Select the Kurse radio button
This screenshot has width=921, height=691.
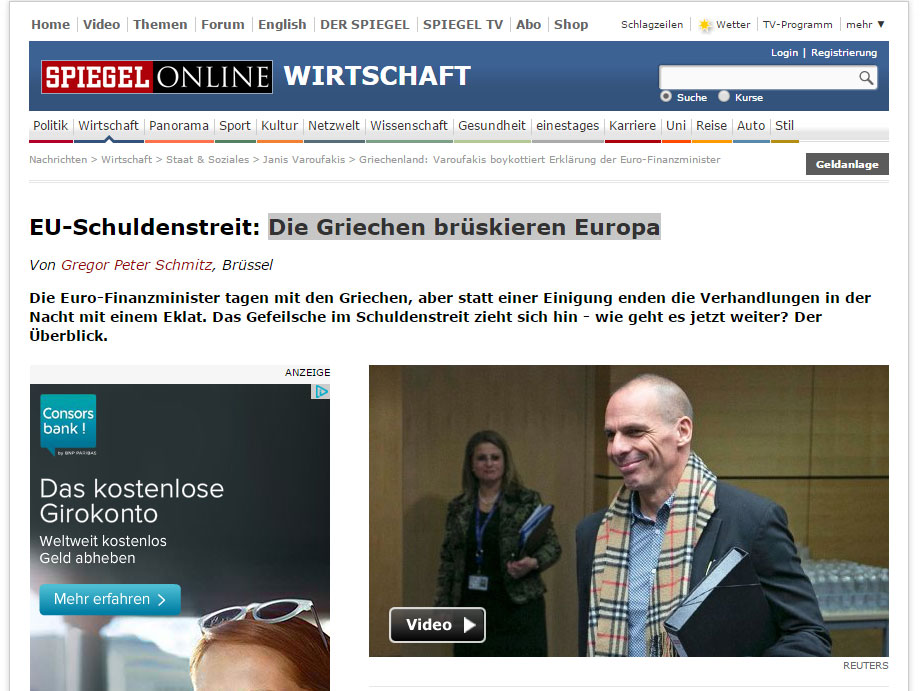[724, 96]
